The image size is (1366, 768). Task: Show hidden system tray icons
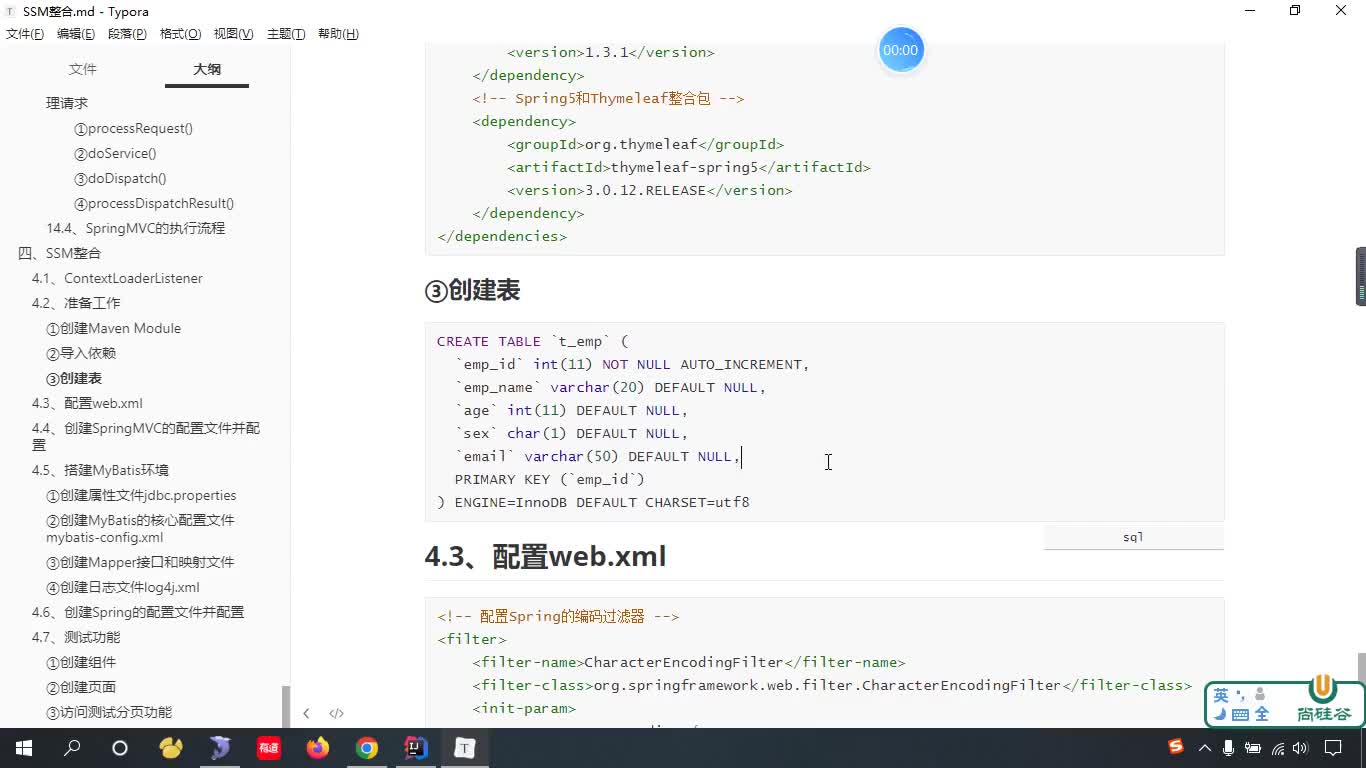click(x=1204, y=748)
